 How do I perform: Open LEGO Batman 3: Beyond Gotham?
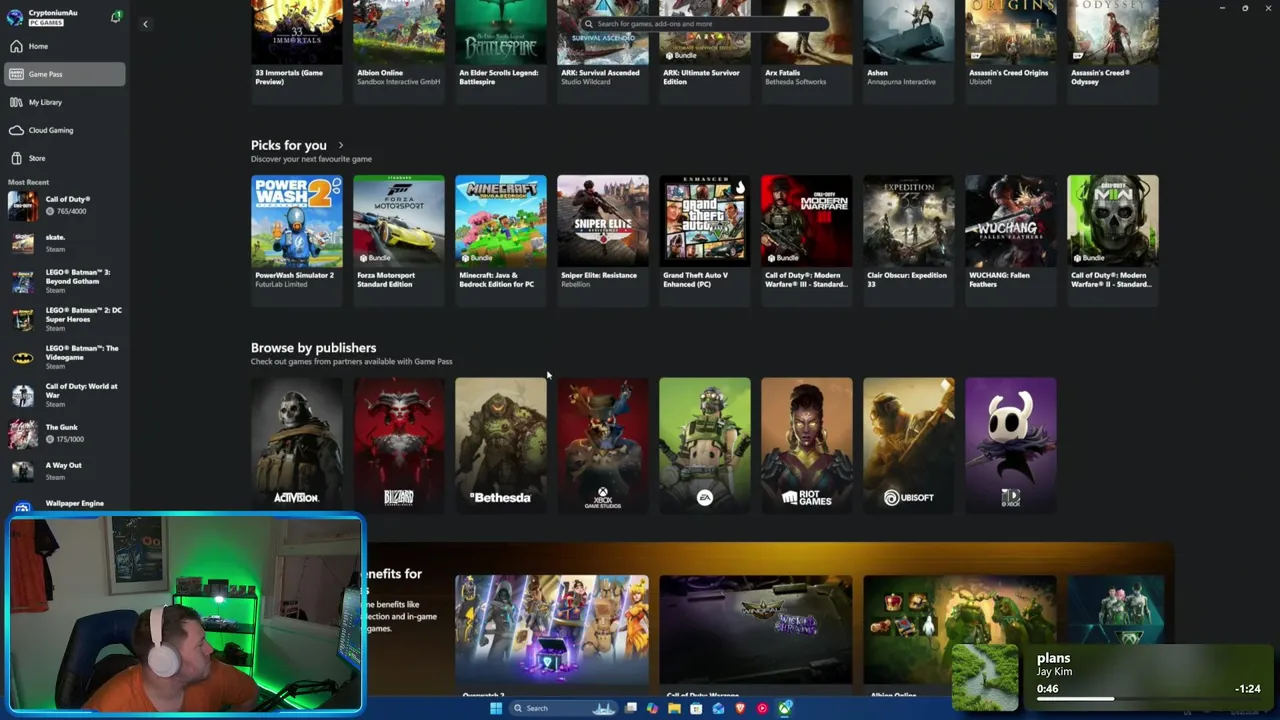pyautogui.click(x=65, y=281)
